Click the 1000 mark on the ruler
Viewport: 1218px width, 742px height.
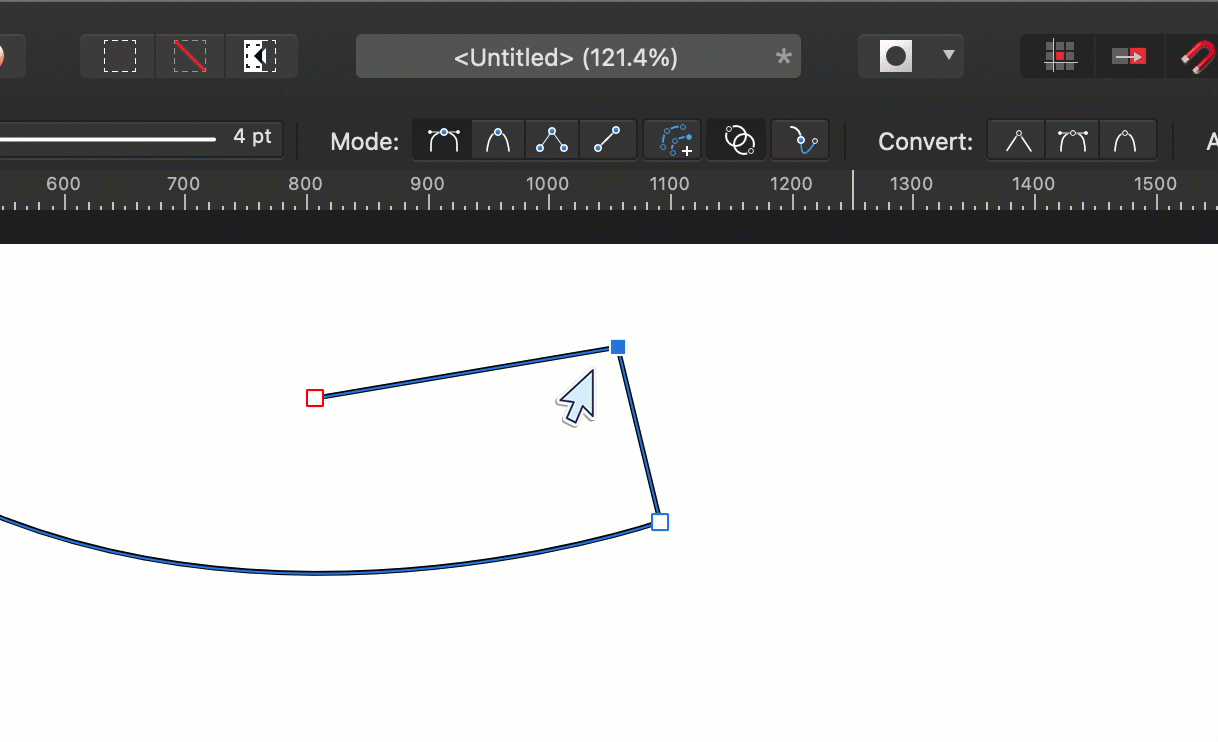point(547,184)
